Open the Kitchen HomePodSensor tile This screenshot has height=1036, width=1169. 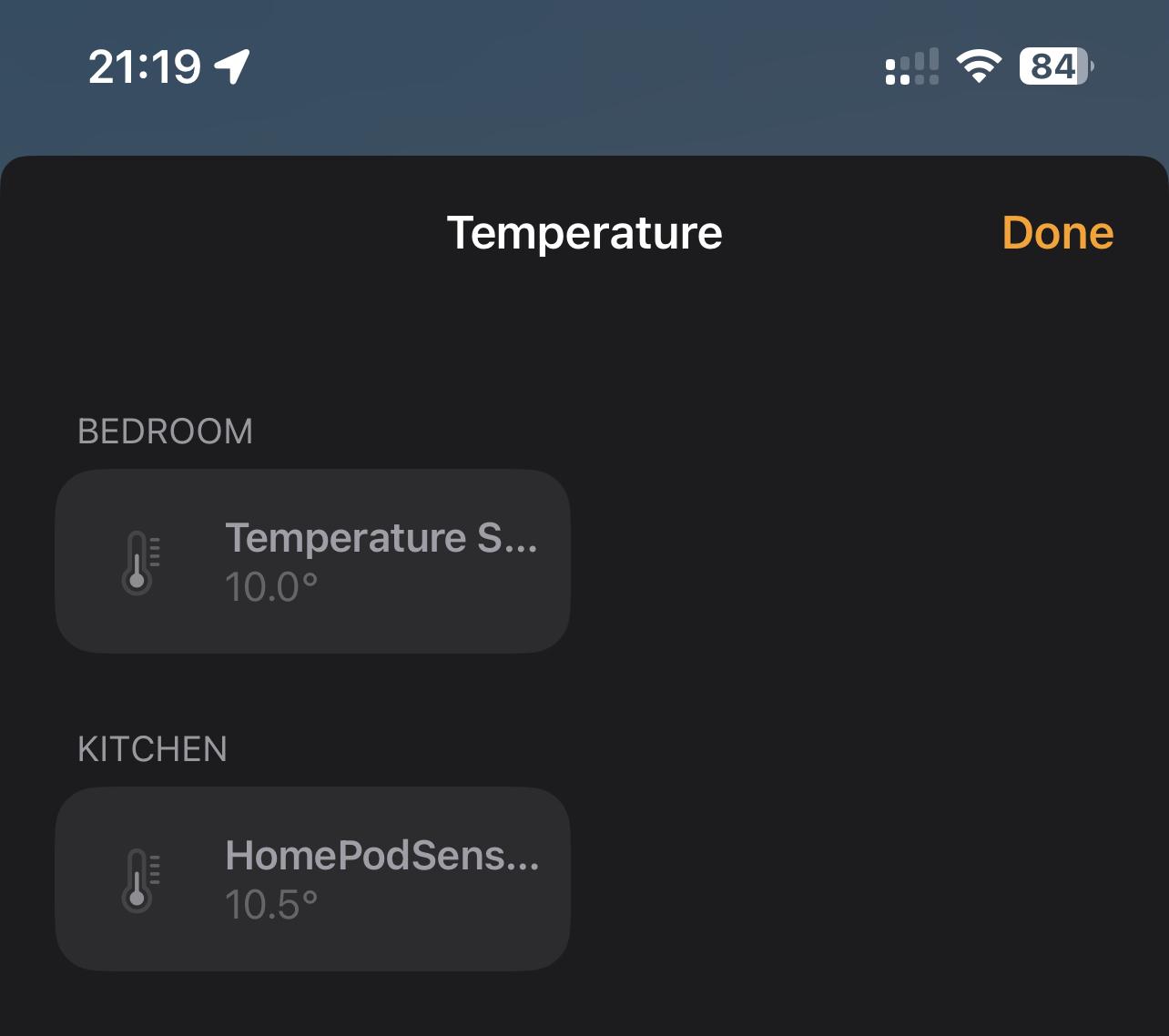312,879
